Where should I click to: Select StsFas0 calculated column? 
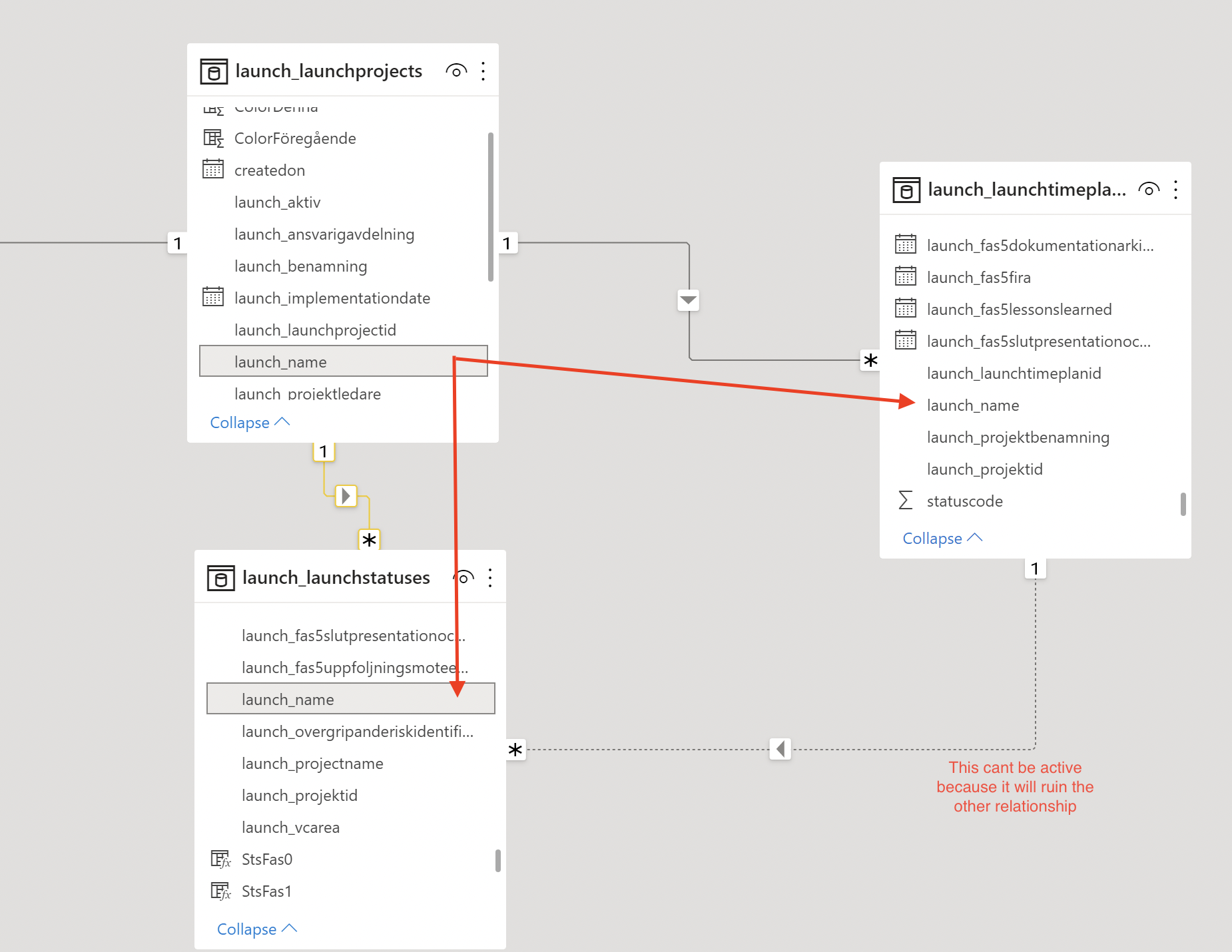[351, 859]
